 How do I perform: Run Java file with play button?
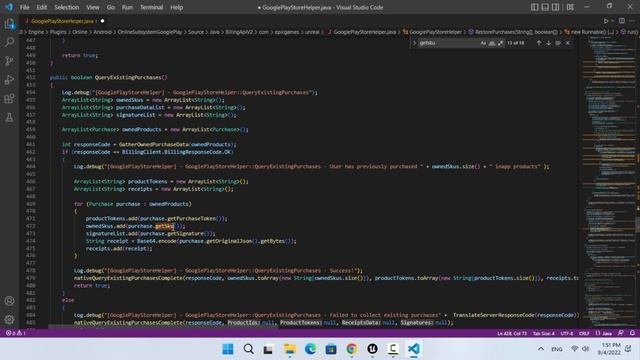click(x=606, y=21)
